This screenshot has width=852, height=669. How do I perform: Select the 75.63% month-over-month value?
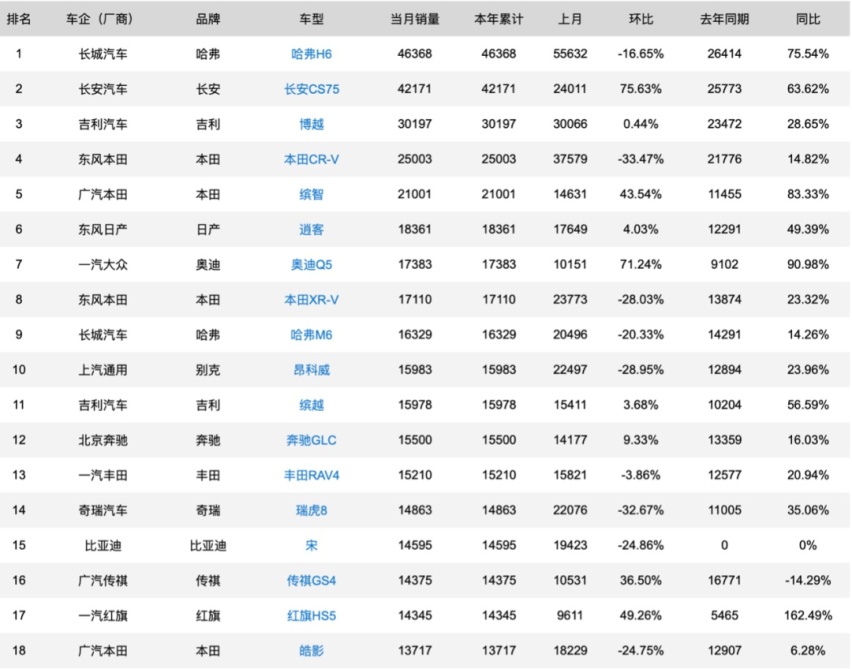coord(641,89)
